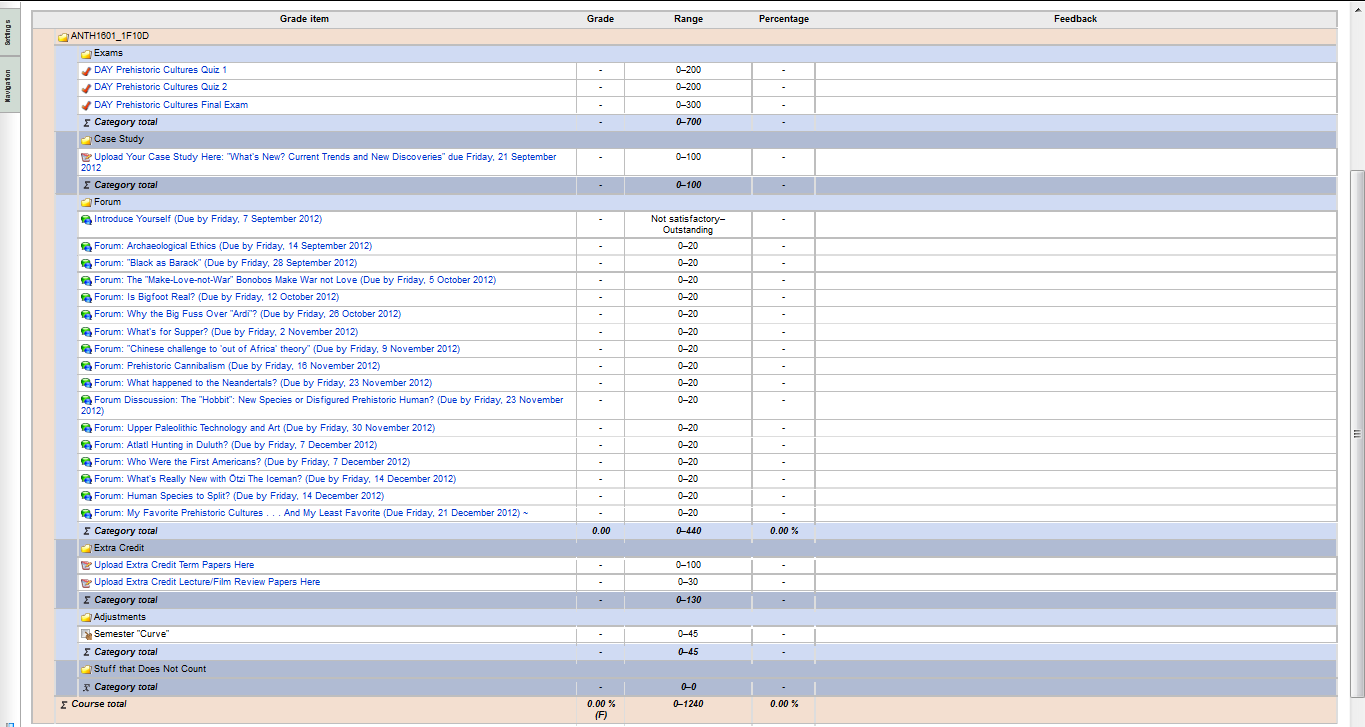Open Forum: Archaeological Ethics link

coord(233,246)
